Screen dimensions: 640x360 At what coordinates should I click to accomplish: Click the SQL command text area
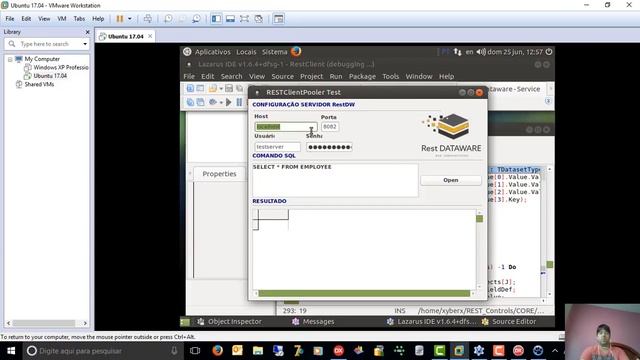[335, 180]
